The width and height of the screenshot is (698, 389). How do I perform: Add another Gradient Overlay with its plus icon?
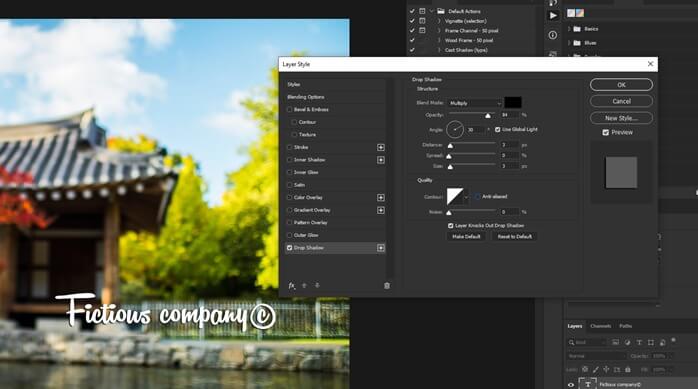click(x=381, y=210)
